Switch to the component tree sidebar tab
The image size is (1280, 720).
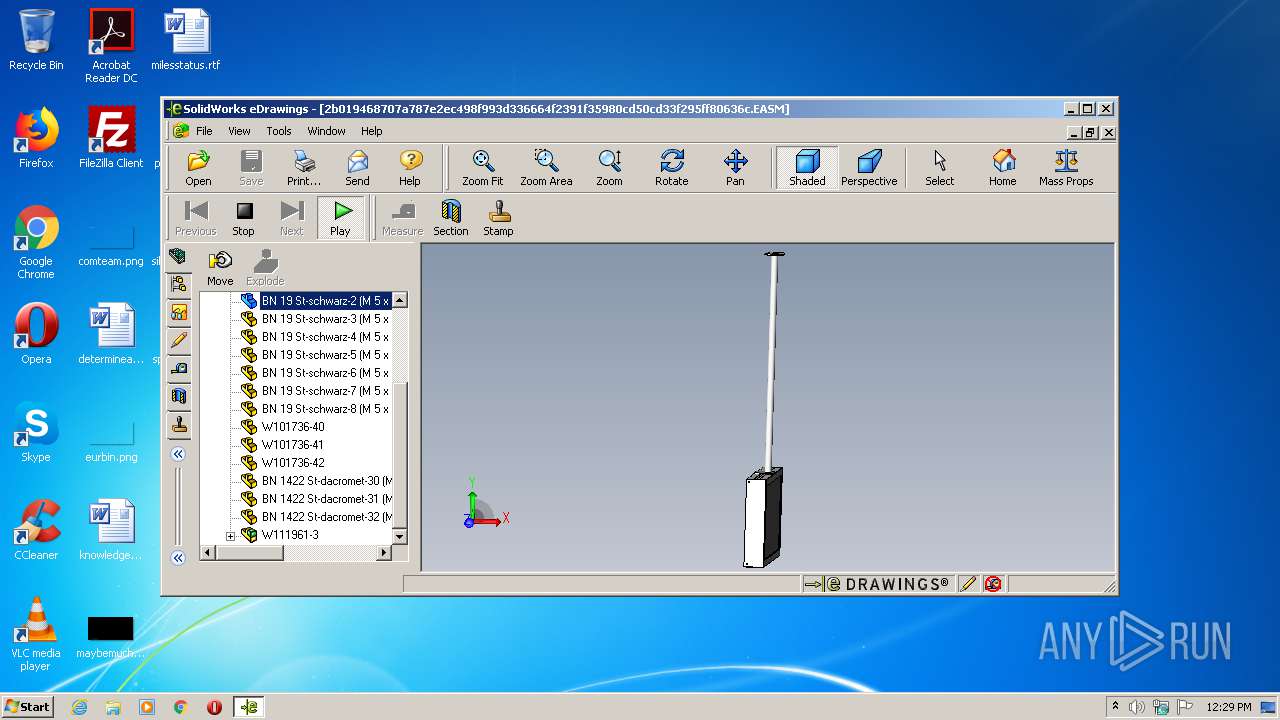click(x=178, y=285)
